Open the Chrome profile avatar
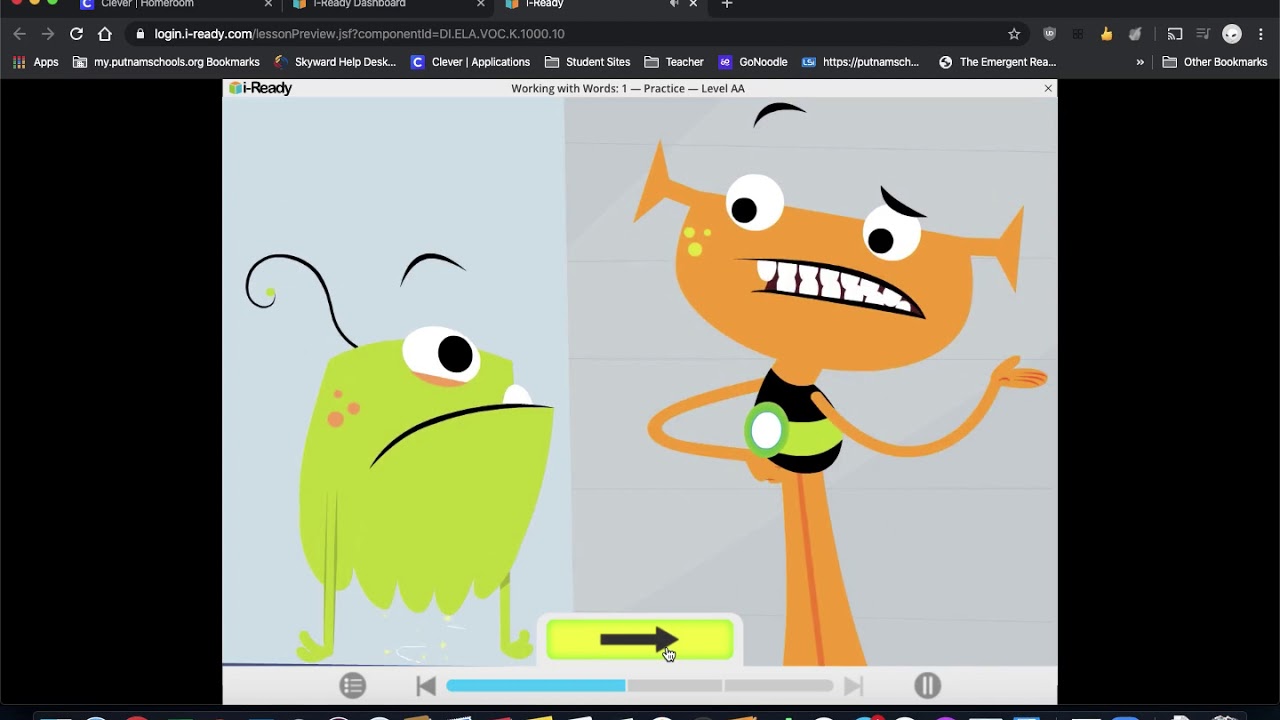Image resolution: width=1280 pixels, height=720 pixels. [x=1232, y=34]
